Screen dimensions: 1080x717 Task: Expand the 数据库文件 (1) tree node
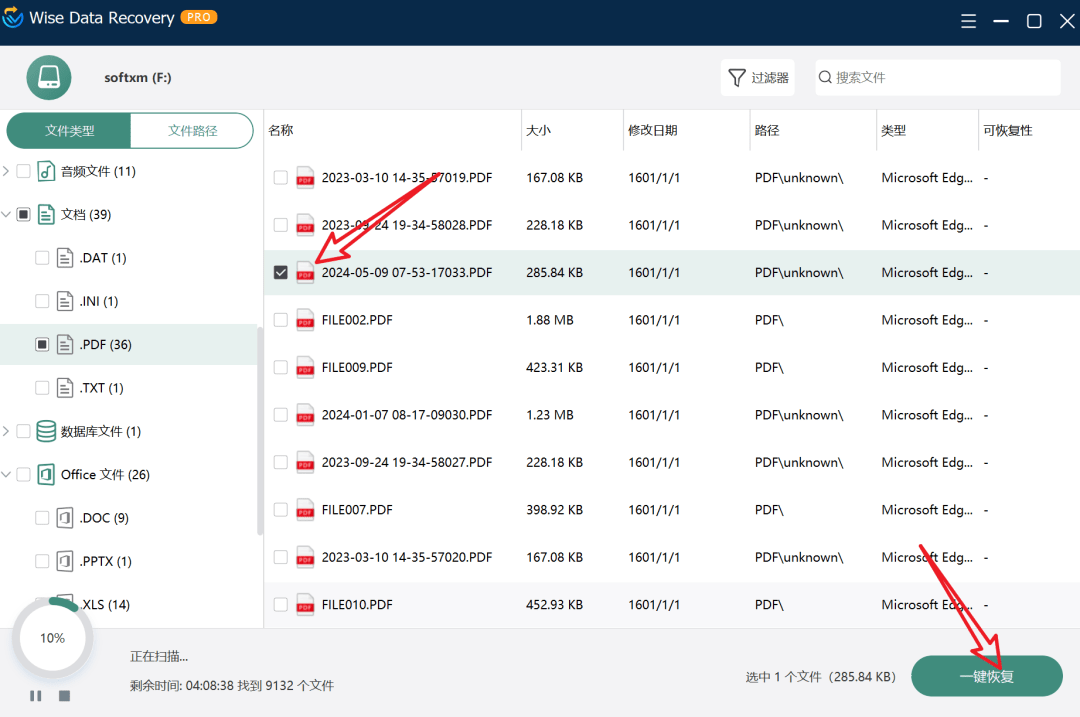coord(7,431)
